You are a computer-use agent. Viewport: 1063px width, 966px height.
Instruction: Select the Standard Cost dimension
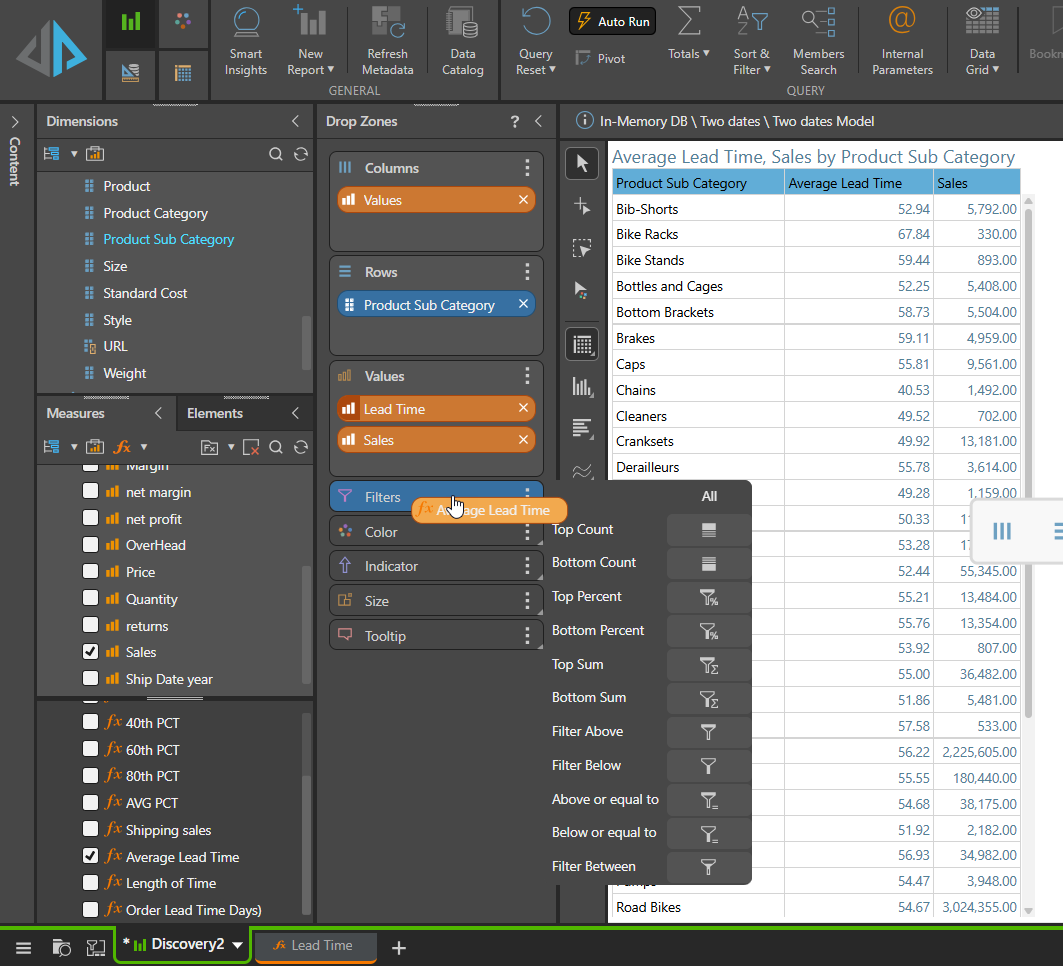pyautogui.click(x=145, y=293)
